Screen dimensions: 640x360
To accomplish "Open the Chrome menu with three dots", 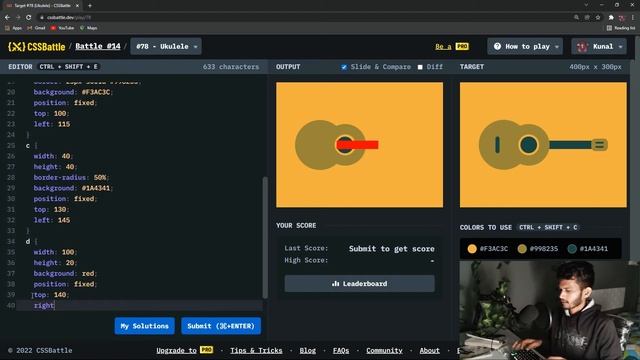I will point(633,18).
